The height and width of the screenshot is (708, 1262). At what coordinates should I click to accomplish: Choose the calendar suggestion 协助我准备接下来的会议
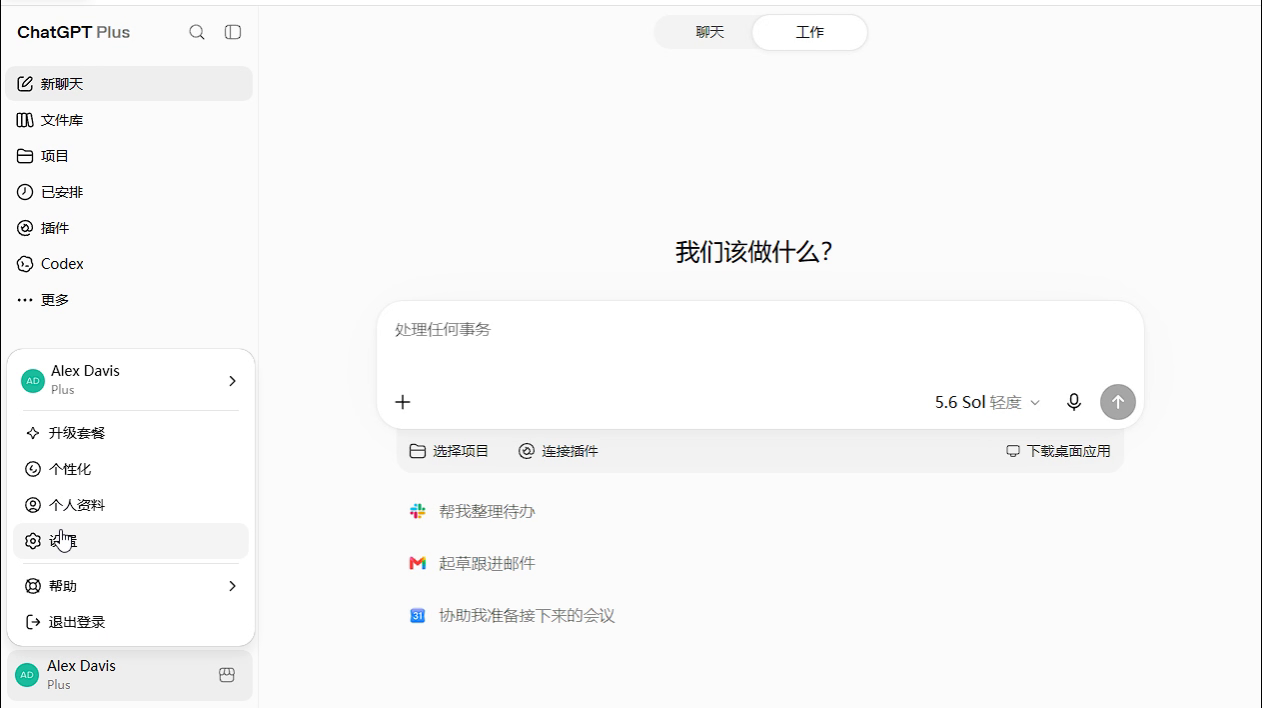point(512,615)
